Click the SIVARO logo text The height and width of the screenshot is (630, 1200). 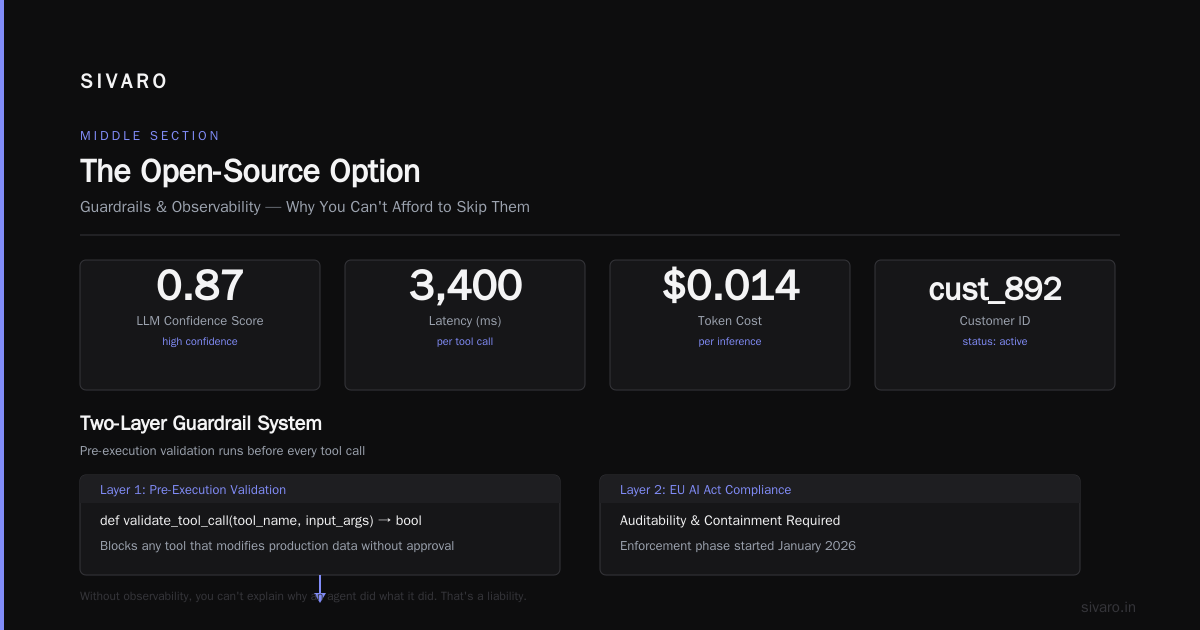[x=124, y=82]
